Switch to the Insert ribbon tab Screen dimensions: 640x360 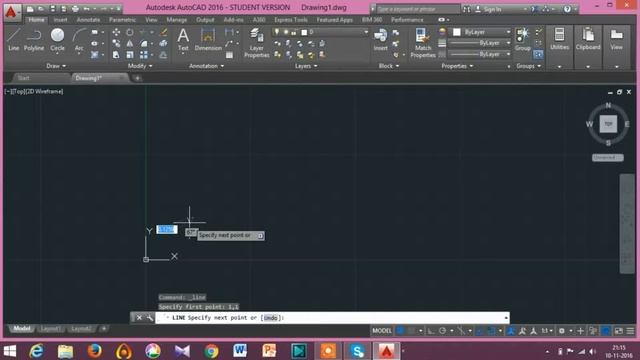[60, 20]
